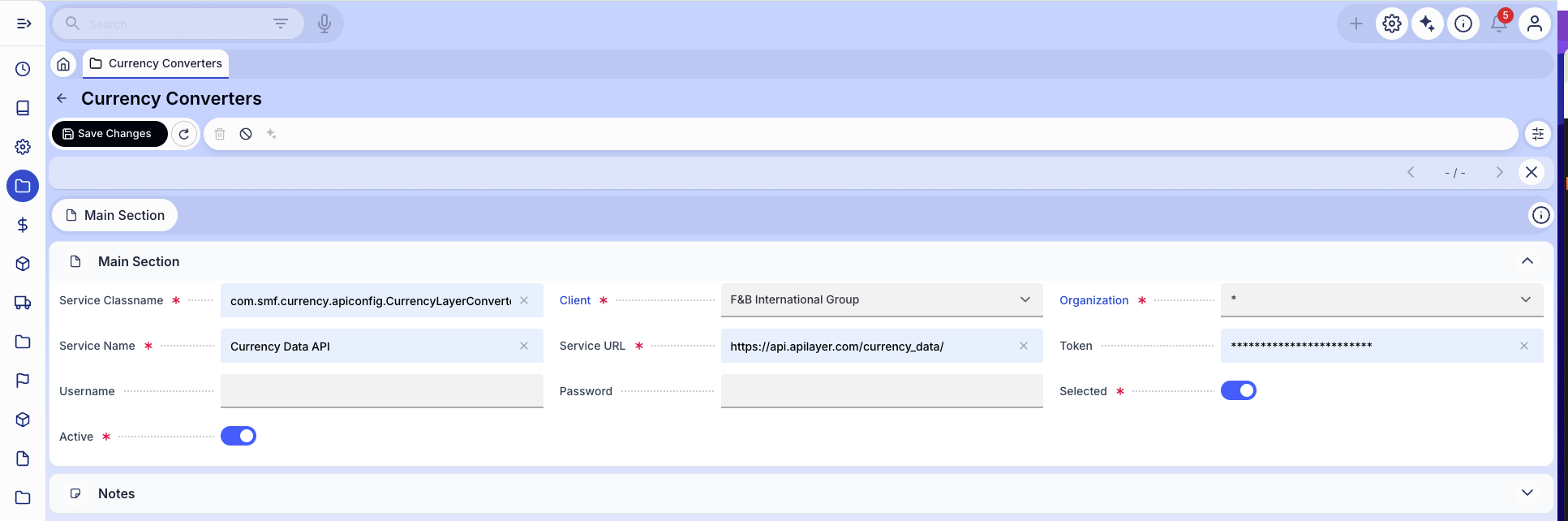Click the microphone voice search icon
Viewport: 1568px width, 521px height.
tap(324, 24)
